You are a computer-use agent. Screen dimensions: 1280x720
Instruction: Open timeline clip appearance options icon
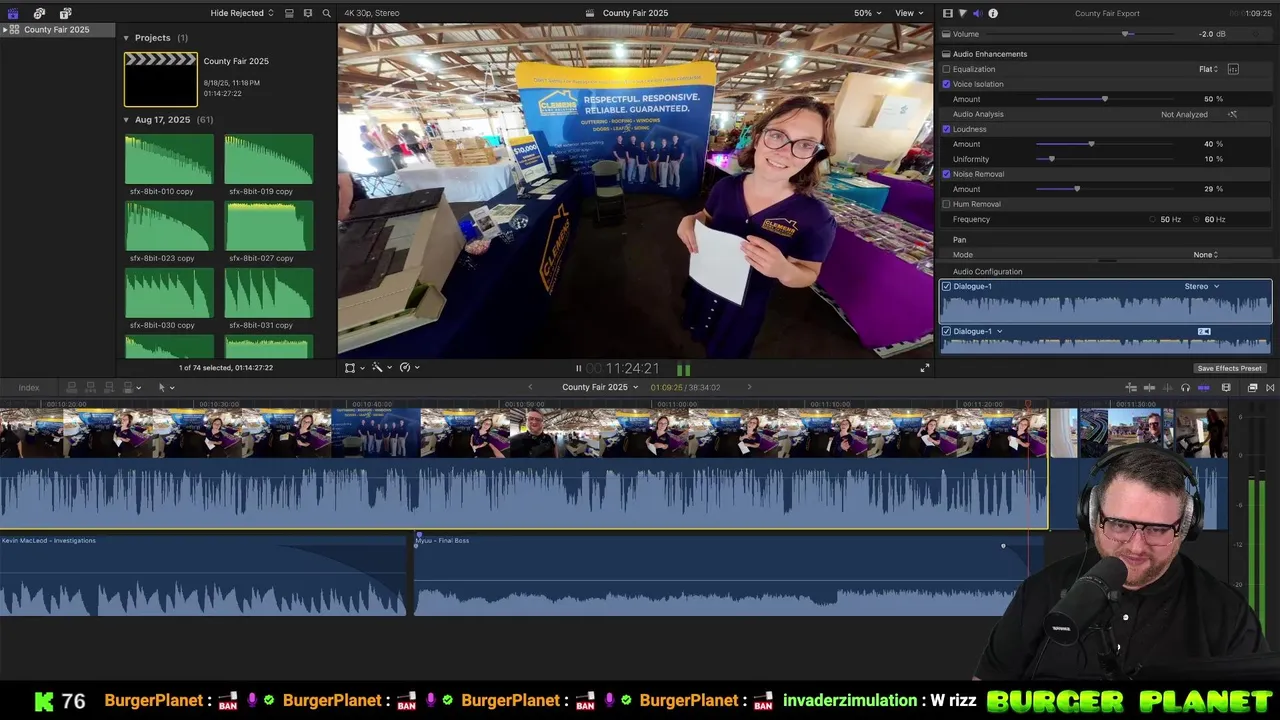pyautogui.click(x=1226, y=387)
